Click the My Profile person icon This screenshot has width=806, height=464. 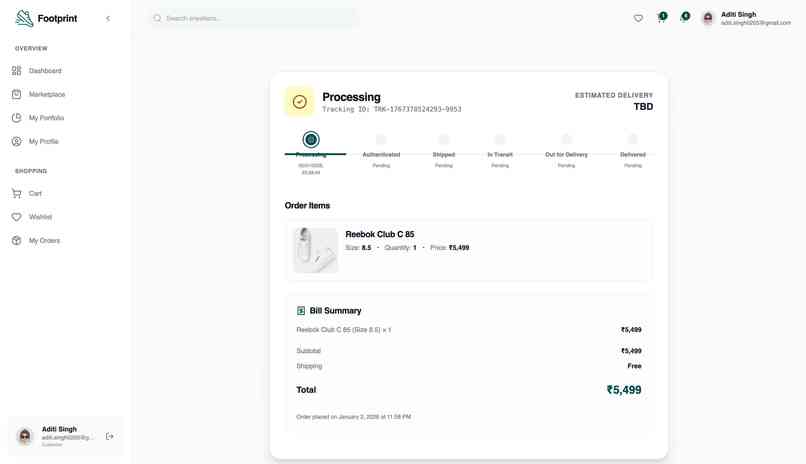[16, 141]
